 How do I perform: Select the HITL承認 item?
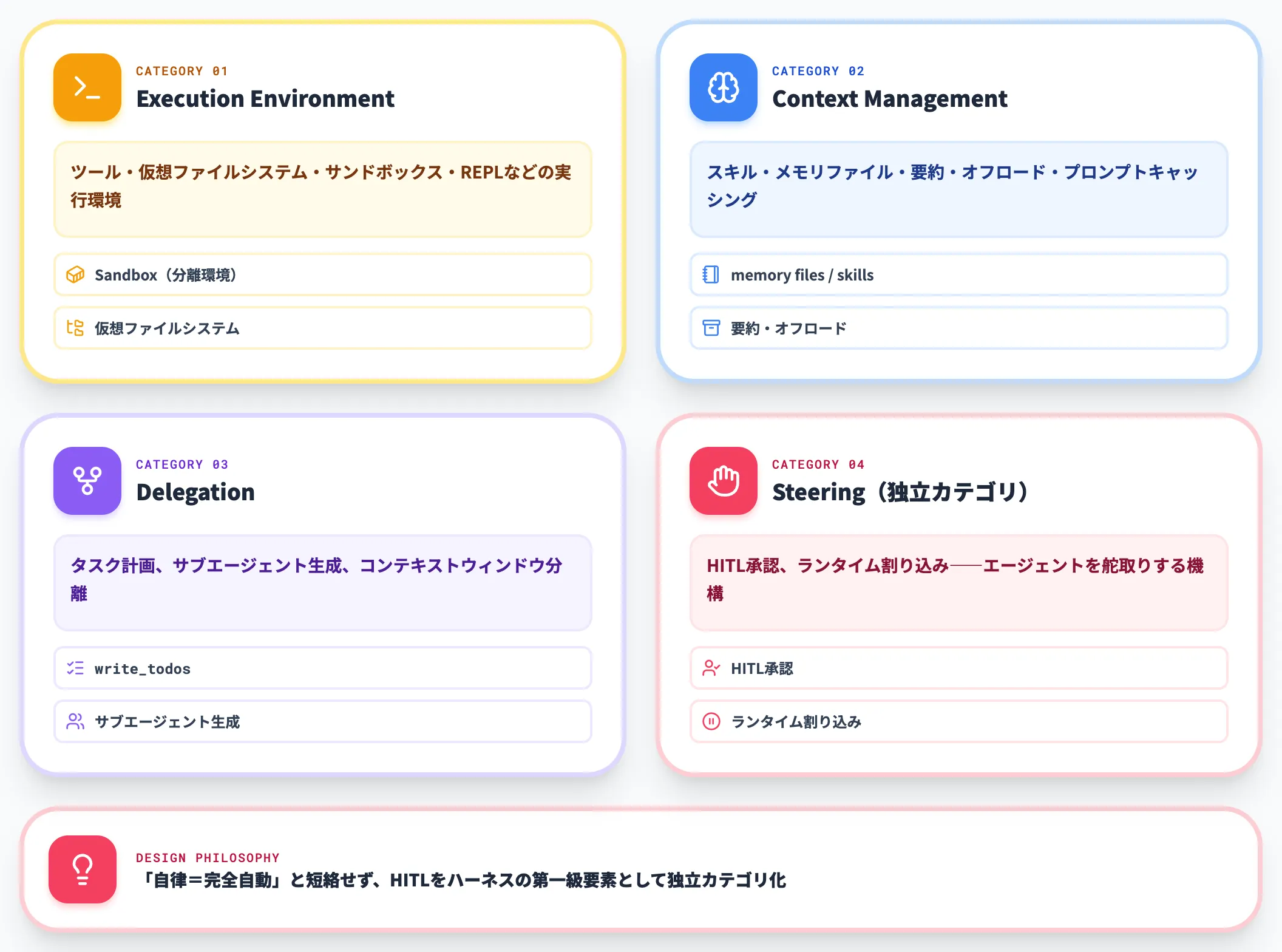[959, 668]
